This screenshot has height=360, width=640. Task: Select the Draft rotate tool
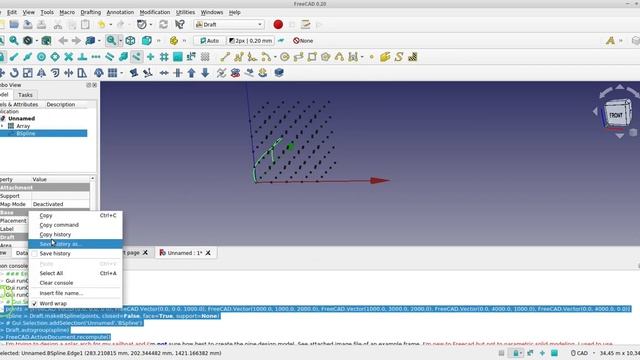click(14, 73)
